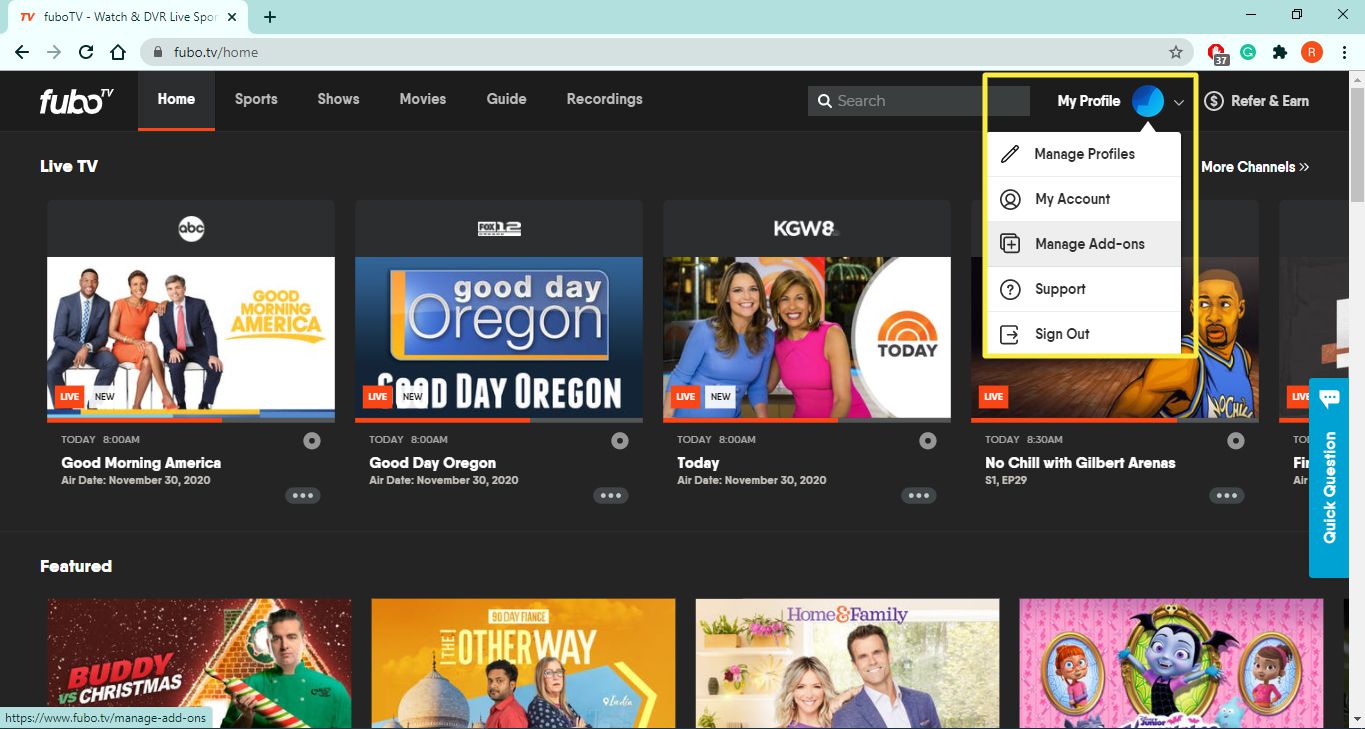Open a new browser tab with plus
The image size is (1365, 729).
270,17
